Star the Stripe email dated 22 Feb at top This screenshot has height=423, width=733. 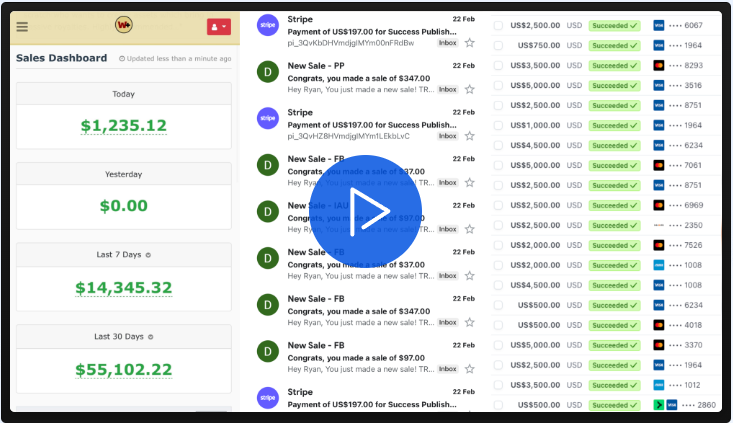tap(469, 43)
